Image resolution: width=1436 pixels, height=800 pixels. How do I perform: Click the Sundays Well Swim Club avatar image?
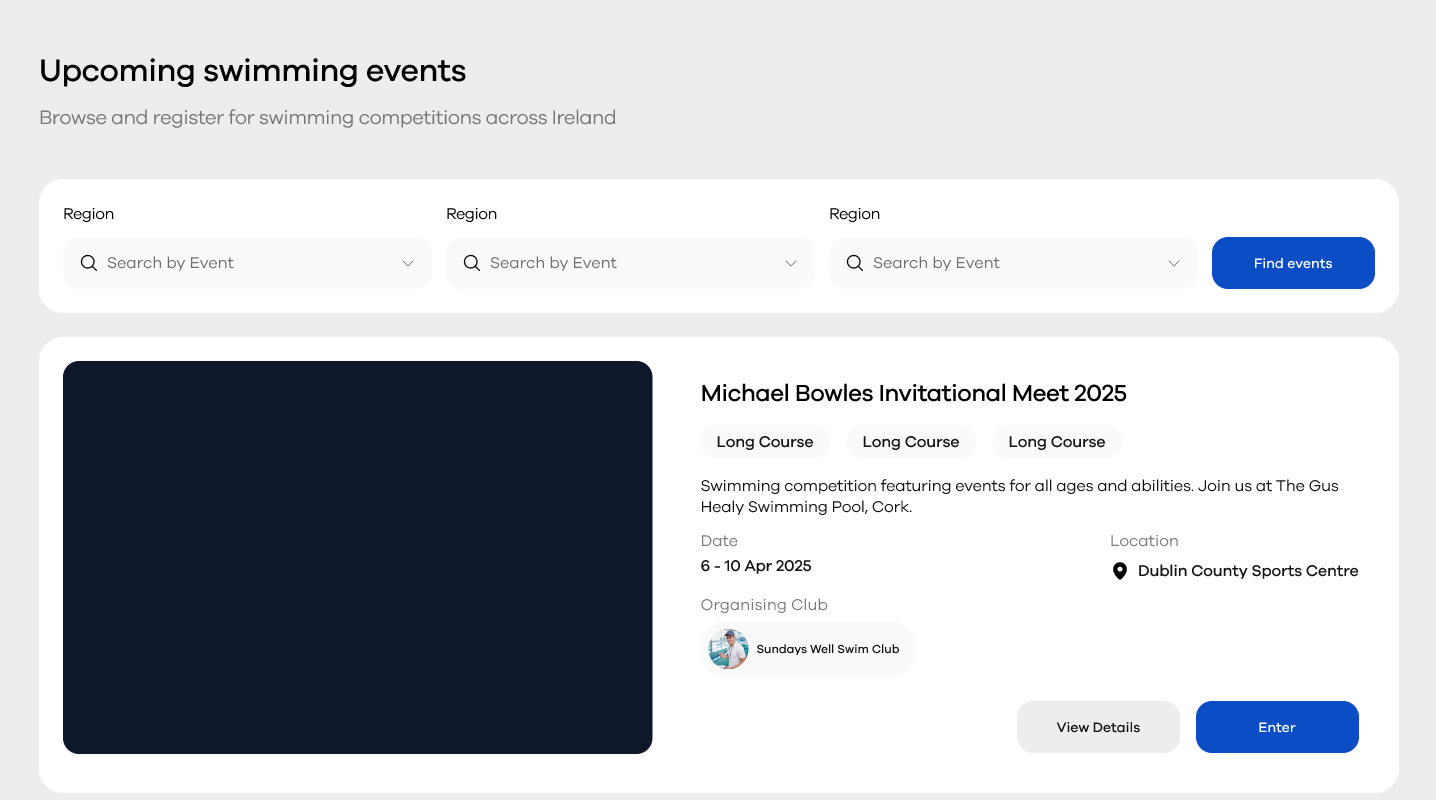[728, 649]
